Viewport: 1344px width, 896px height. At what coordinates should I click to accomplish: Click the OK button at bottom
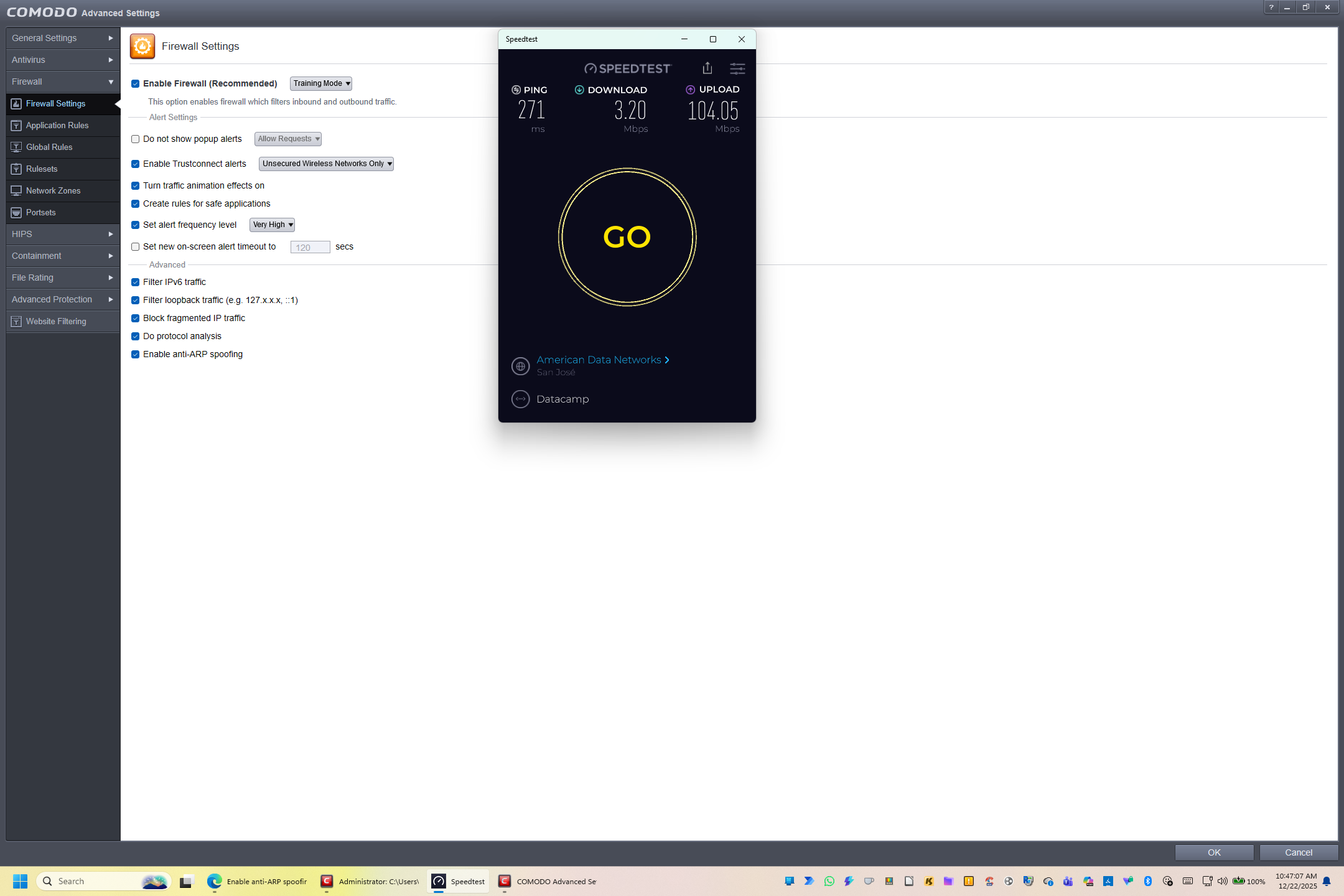point(1213,852)
